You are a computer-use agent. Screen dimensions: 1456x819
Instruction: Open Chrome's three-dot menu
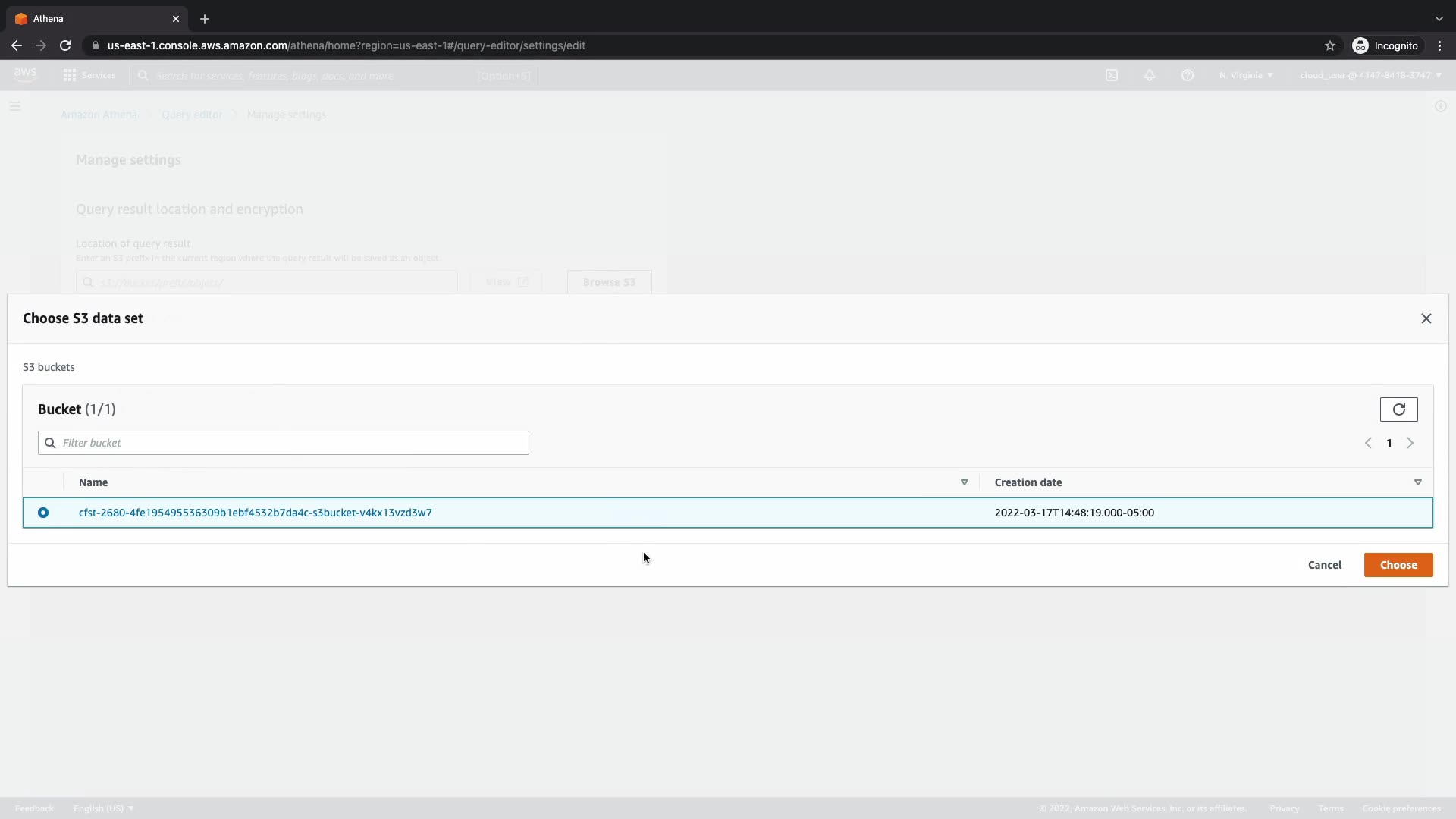coord(1439,45)
